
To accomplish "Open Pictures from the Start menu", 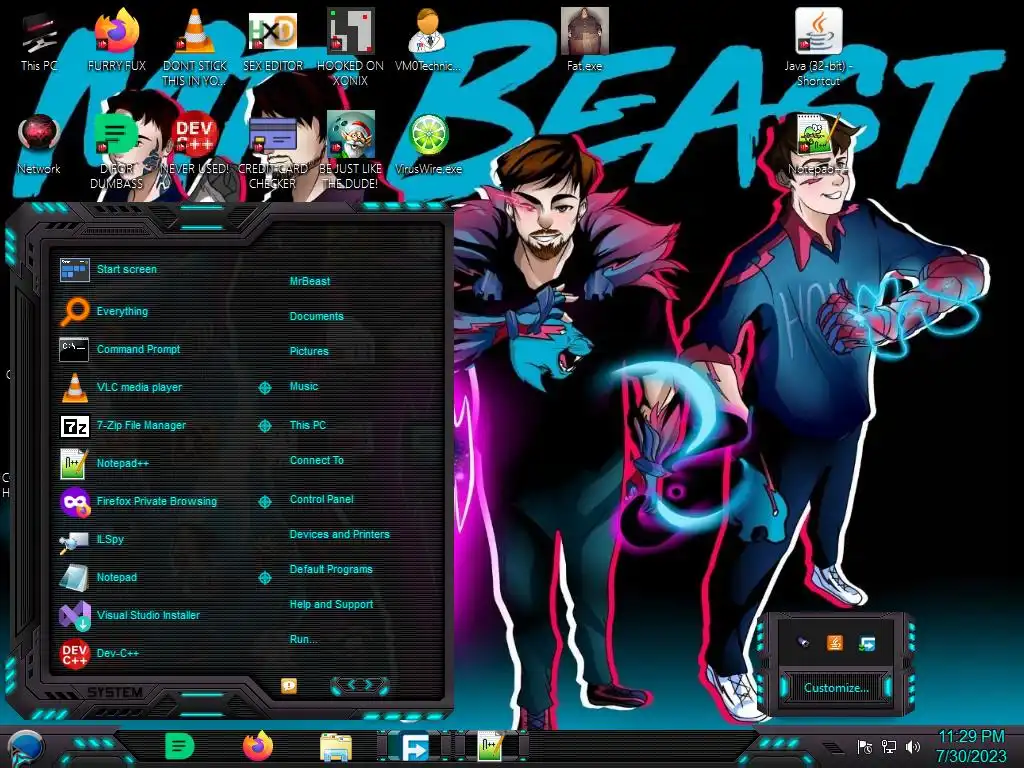I will (x=309, y=351).
